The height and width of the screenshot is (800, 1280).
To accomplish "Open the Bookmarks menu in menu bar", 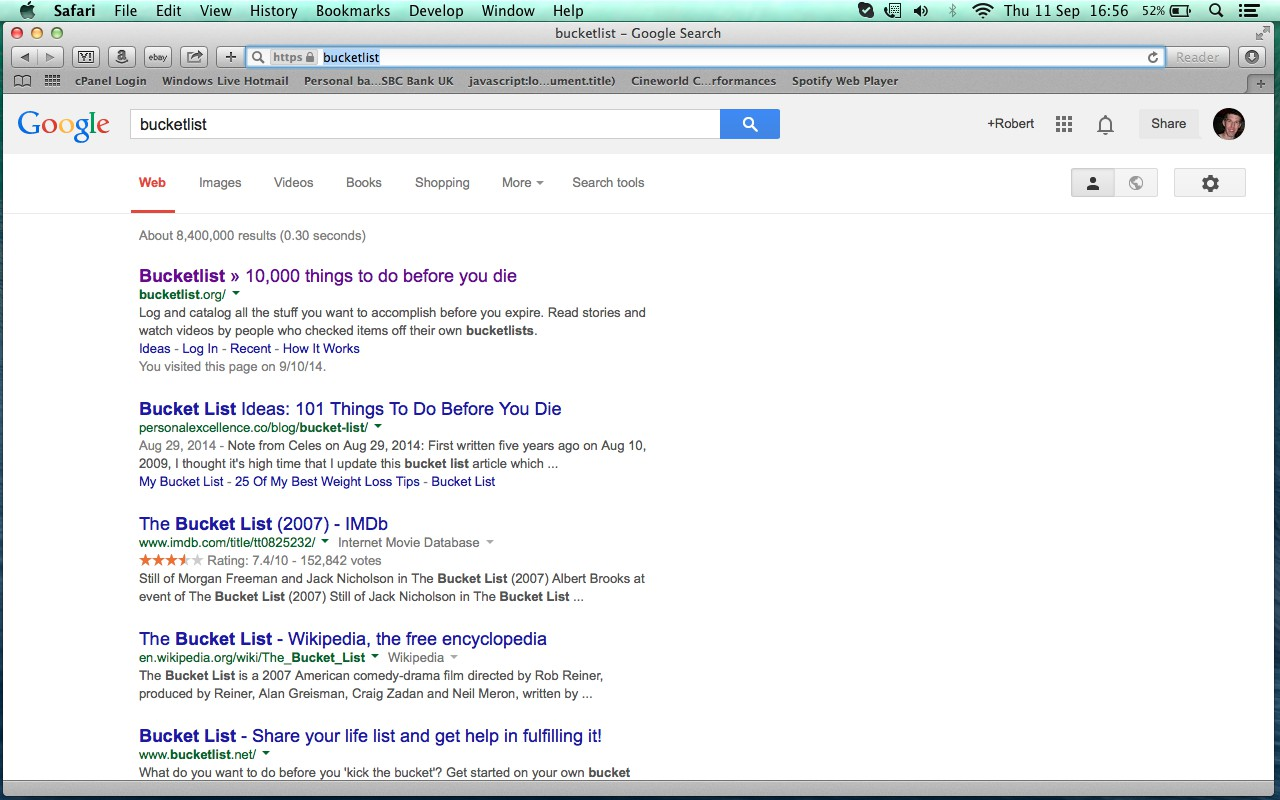I will 349,11.
